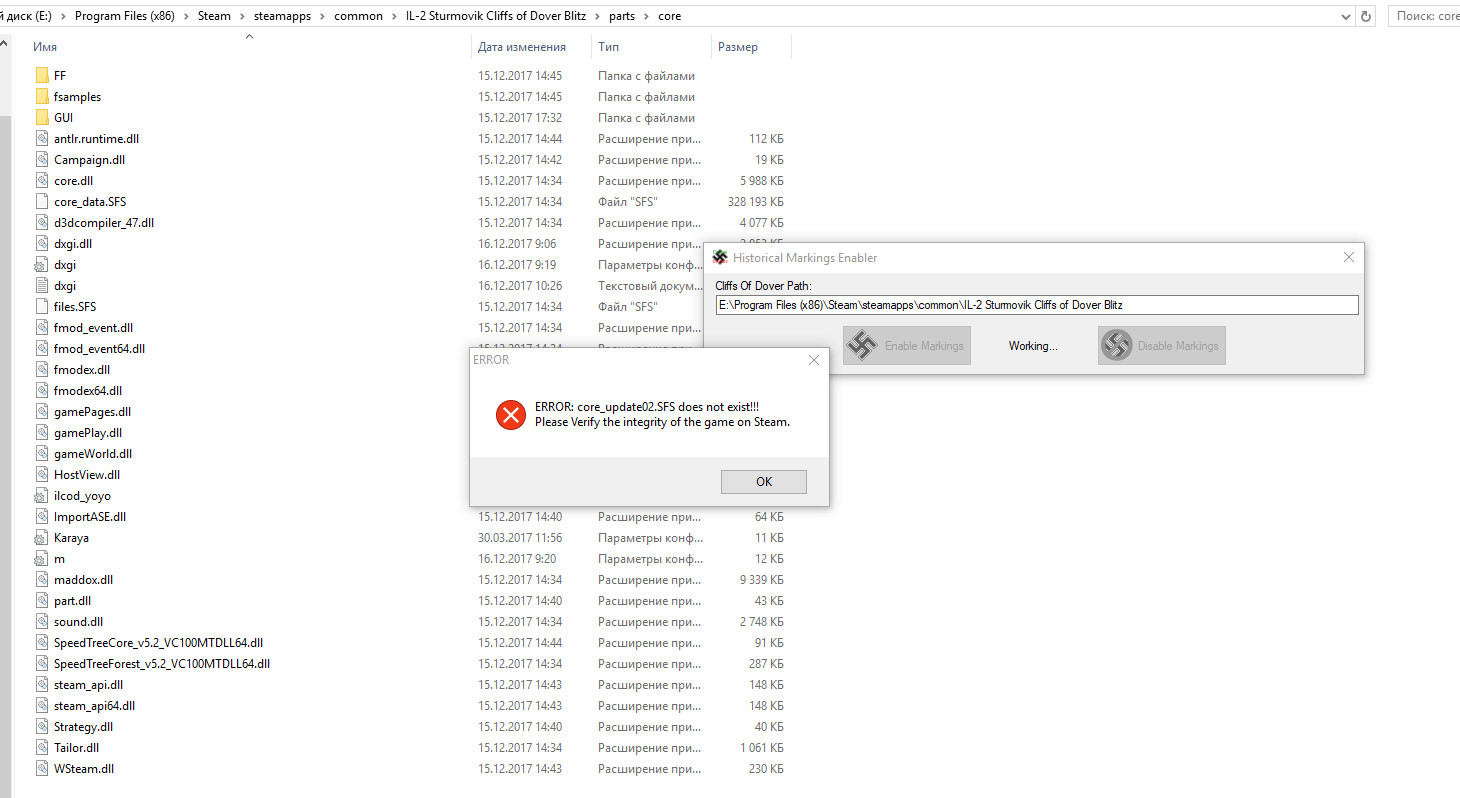Select steam_api64.dll file name
Viewport: 1460px width, 798px height.
click(x=94, y=706)
